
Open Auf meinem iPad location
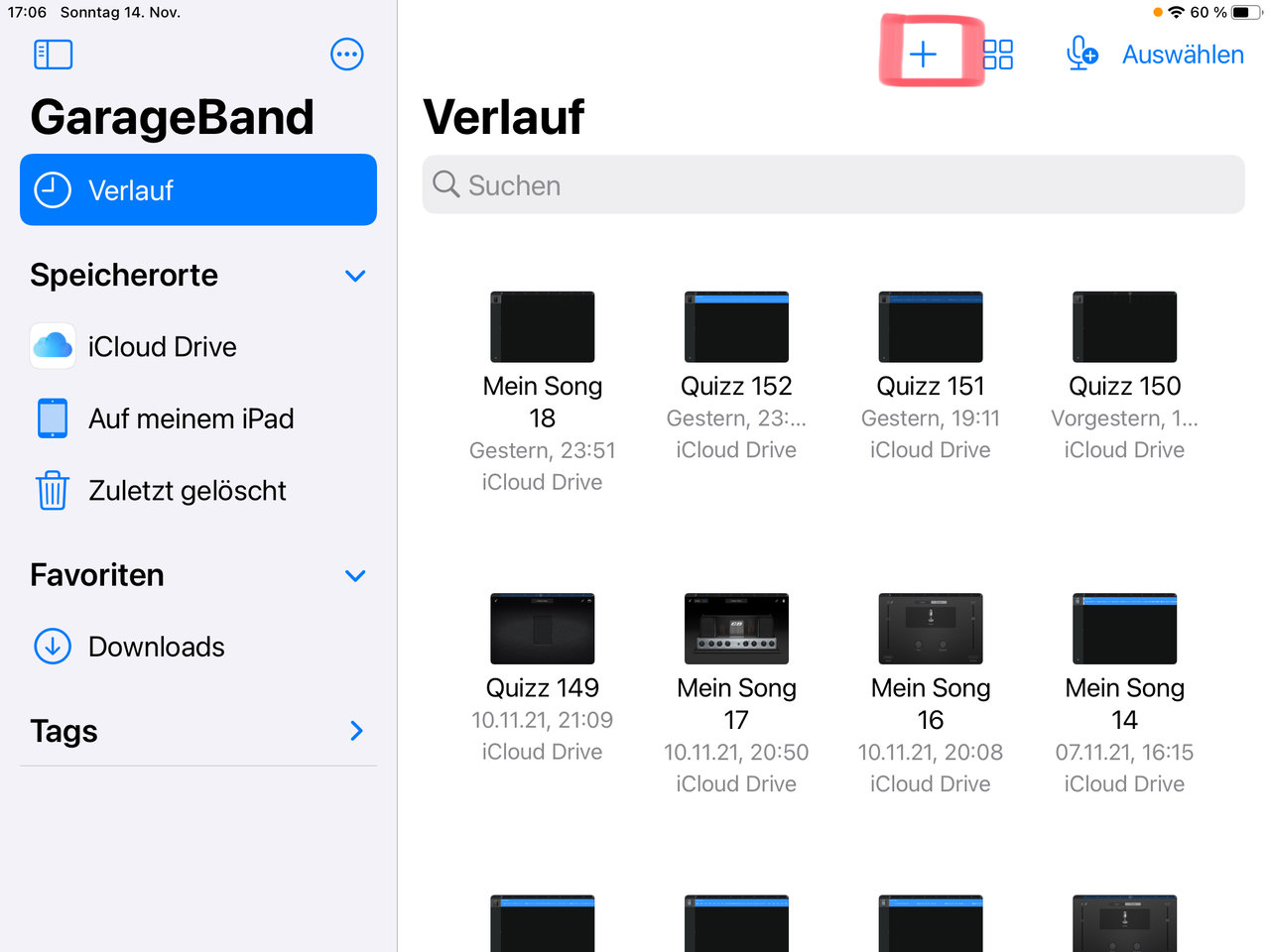(190, 418)
